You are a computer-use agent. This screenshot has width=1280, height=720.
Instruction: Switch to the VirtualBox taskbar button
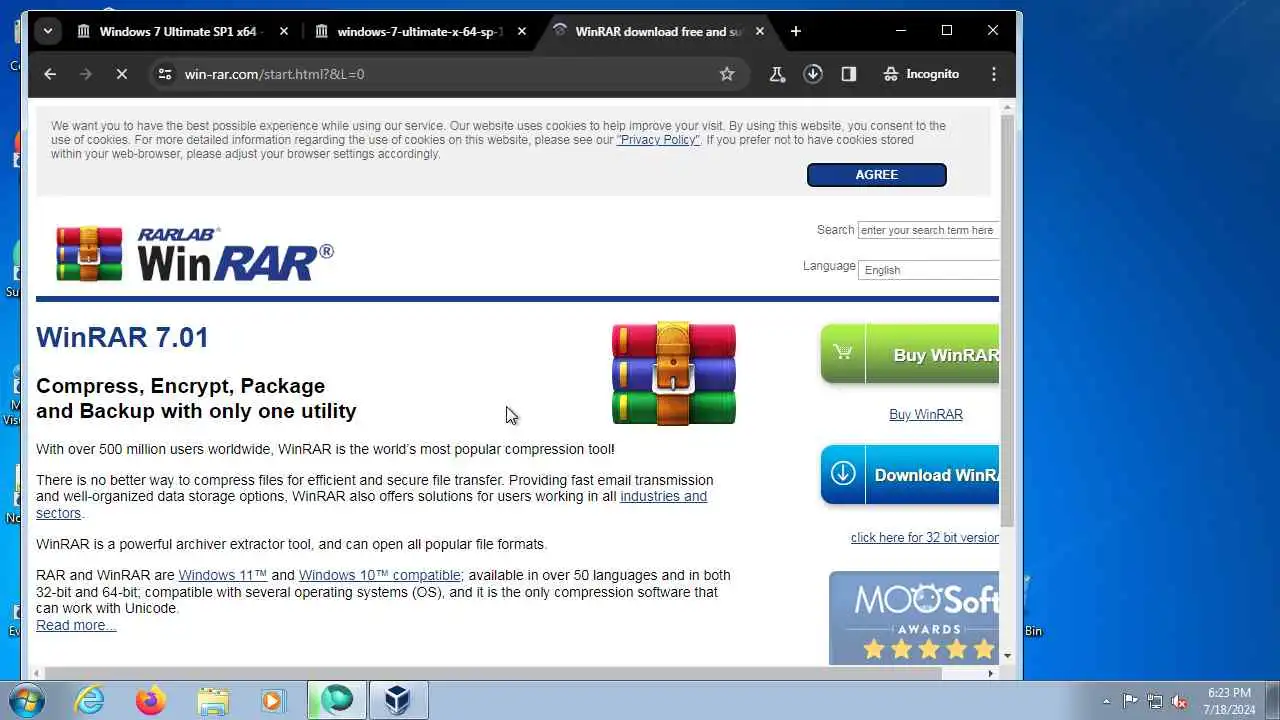tap(399, 700)
